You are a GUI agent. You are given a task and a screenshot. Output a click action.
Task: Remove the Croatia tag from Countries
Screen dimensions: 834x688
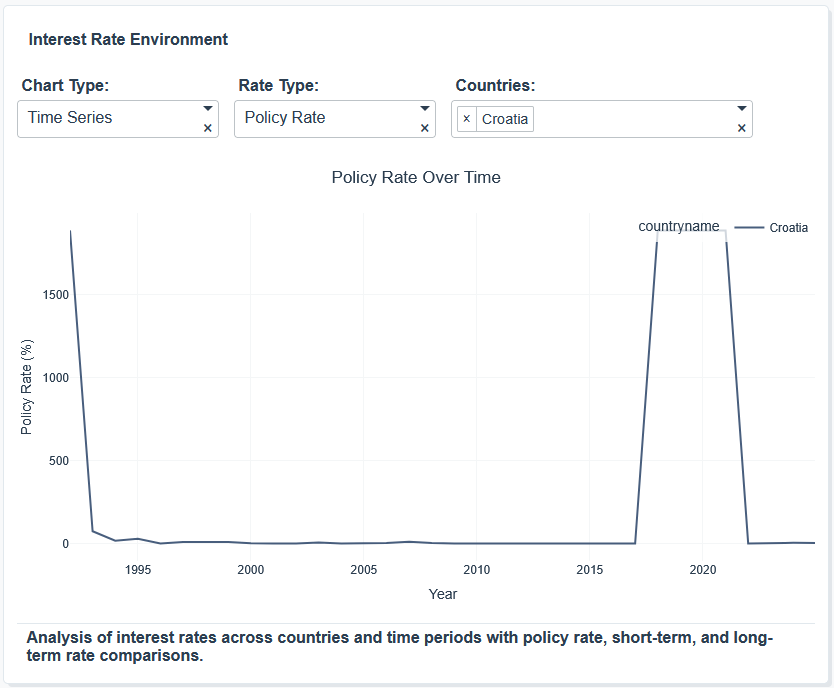point(467,119)
